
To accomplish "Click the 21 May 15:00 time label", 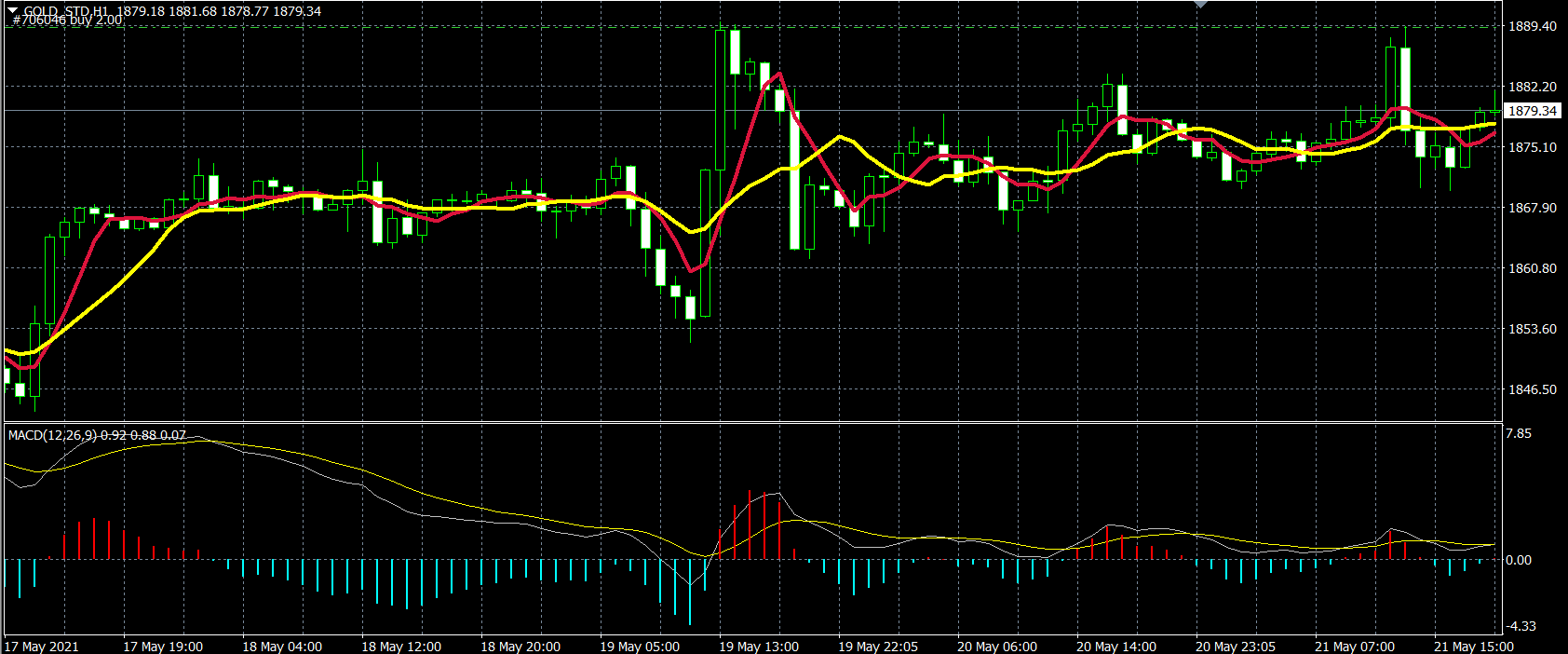I will pos(1474,646).
